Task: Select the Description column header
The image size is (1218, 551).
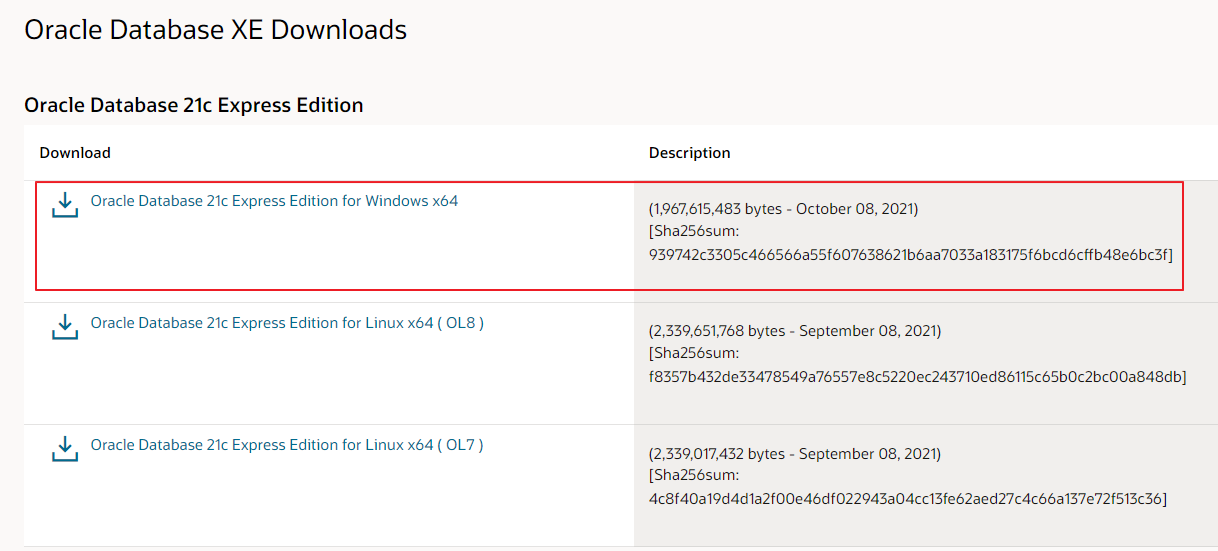Action: pyautogui.click(x=690, y=153)
